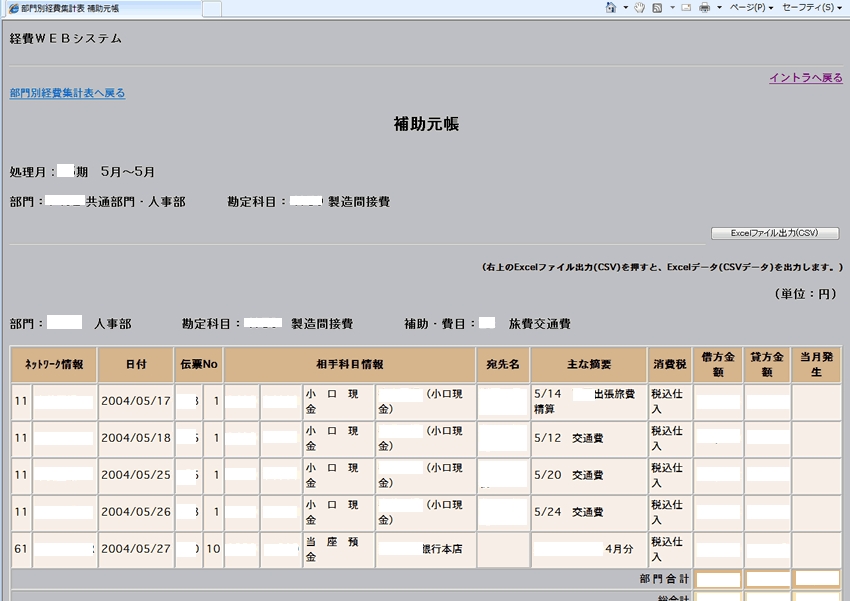Click the 経費WEBシステム title text
Screen dimensions: 850x601
(x=66, y=38)
